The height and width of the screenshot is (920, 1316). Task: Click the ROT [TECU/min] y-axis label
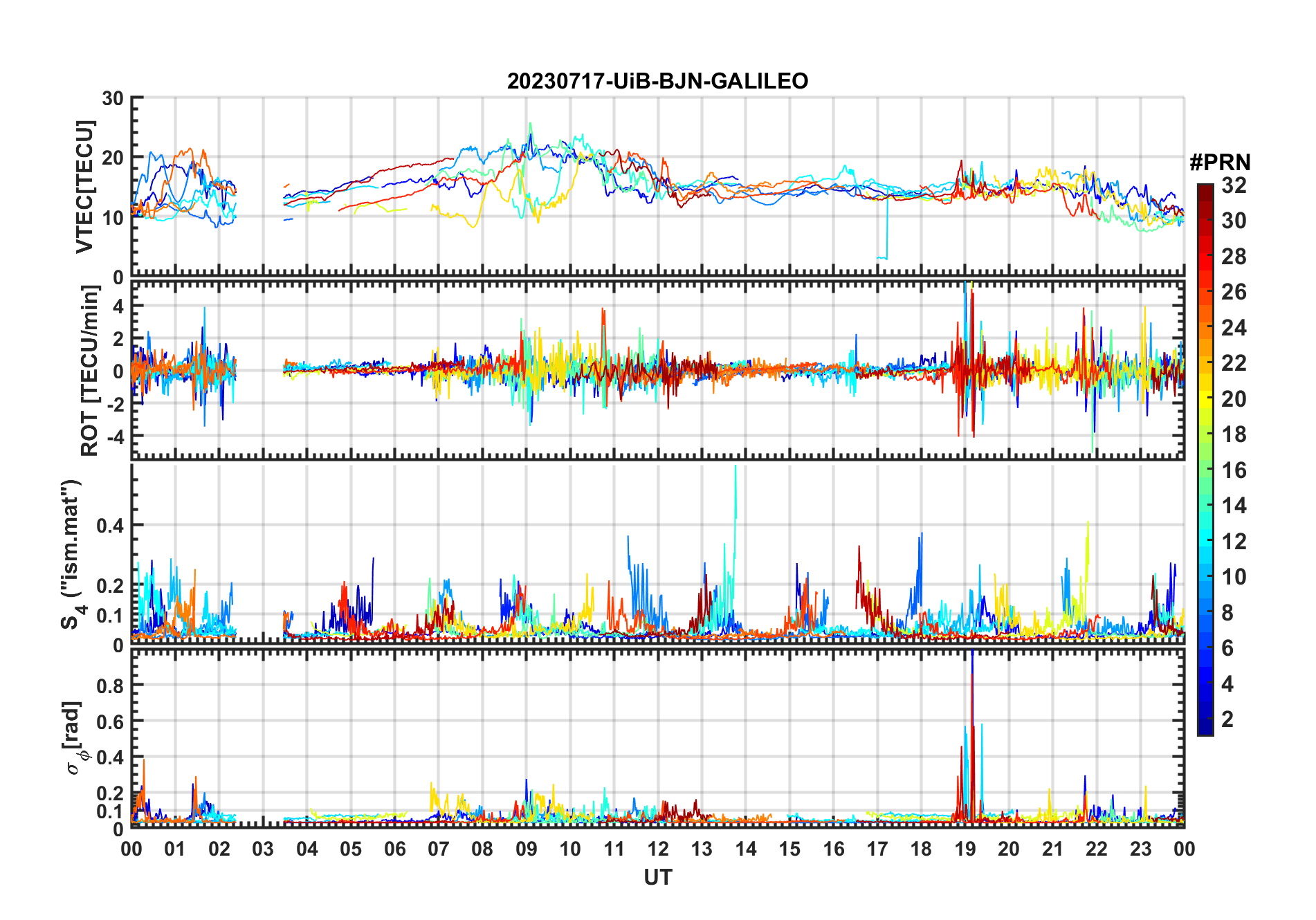90,371
